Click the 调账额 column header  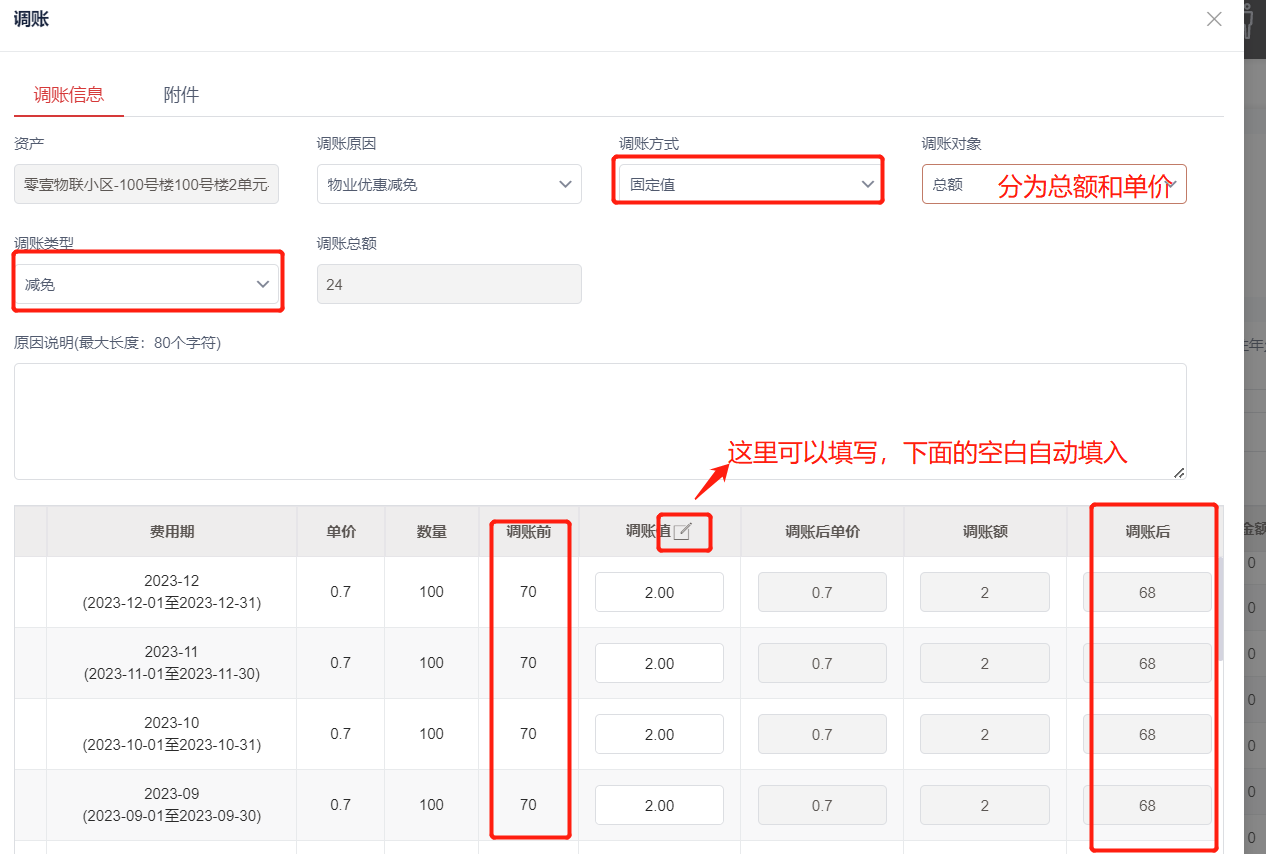coord(985,532)
